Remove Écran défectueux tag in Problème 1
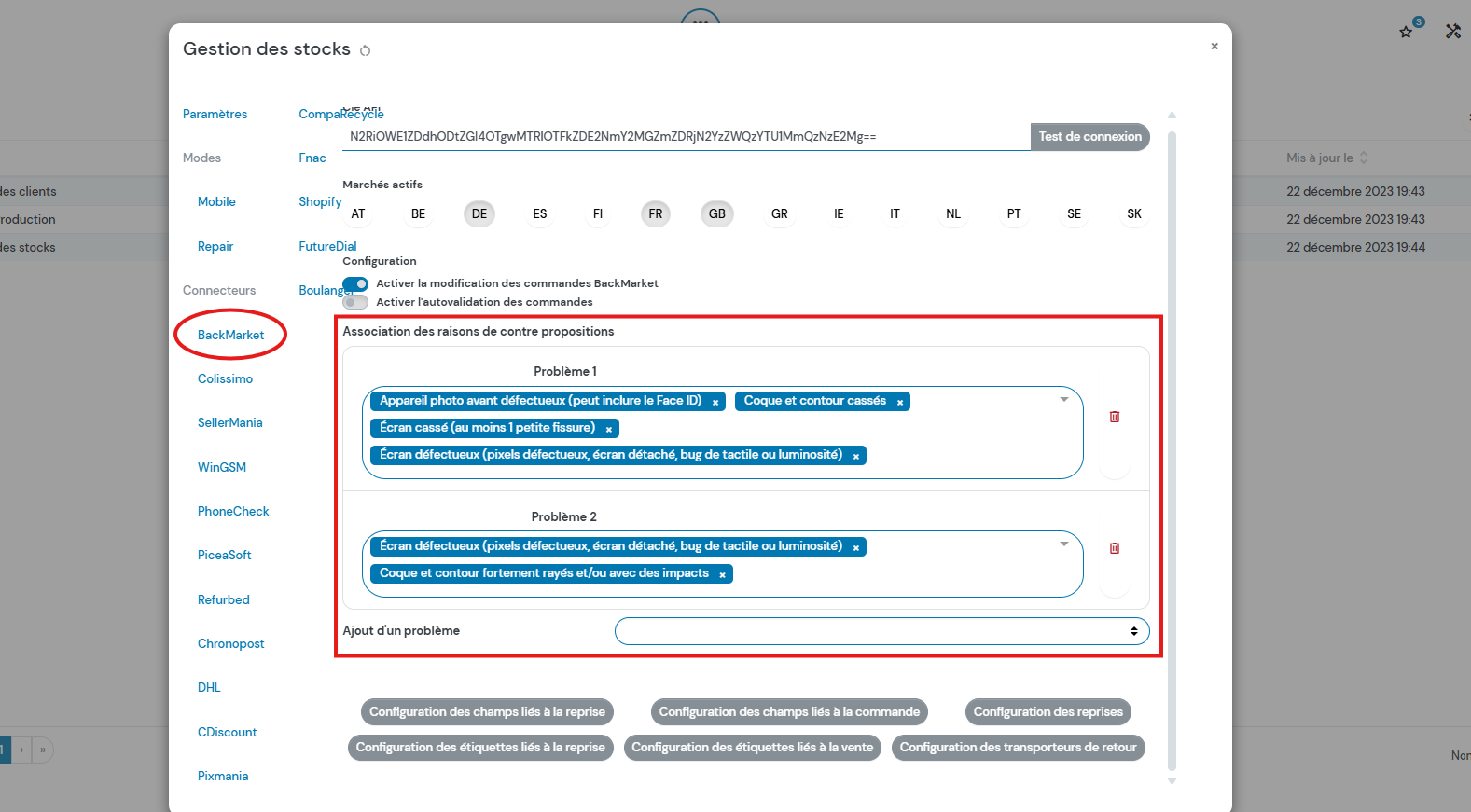This screenshot has height=812, width=1471. click(x=856, y=457)
